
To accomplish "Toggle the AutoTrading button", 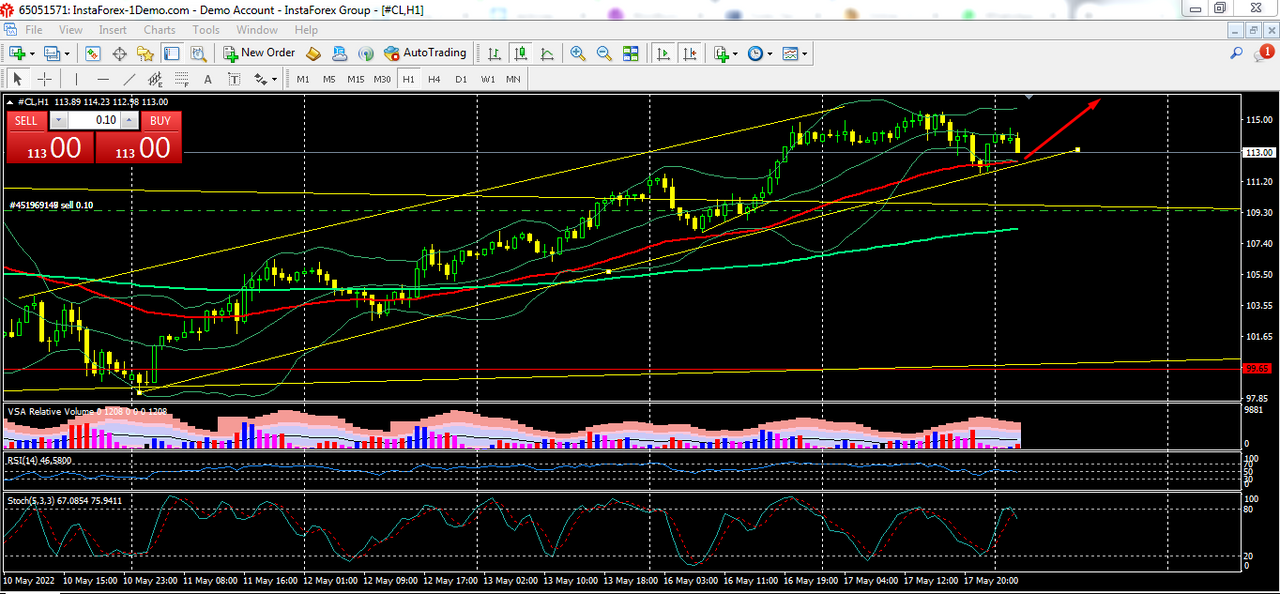I will [425, 53].
